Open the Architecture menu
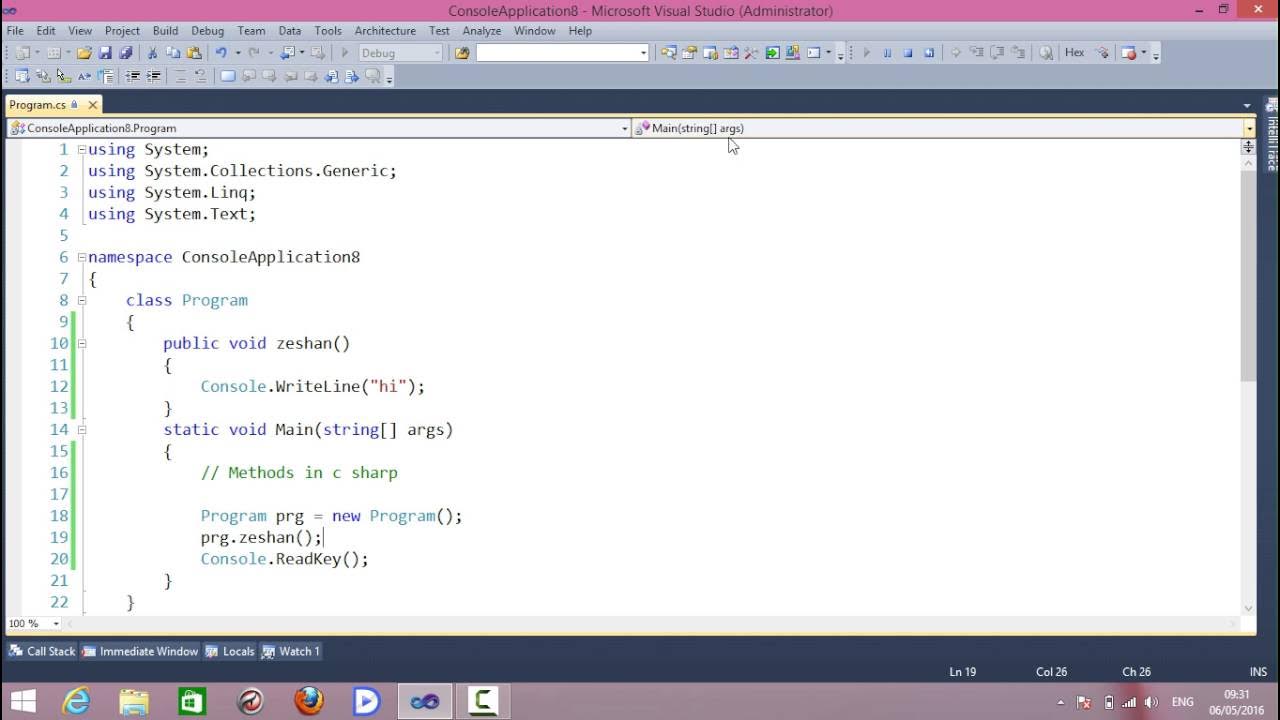Image resolution: width=1280 pixels, height=720 pixels. (x=385, y=31)
